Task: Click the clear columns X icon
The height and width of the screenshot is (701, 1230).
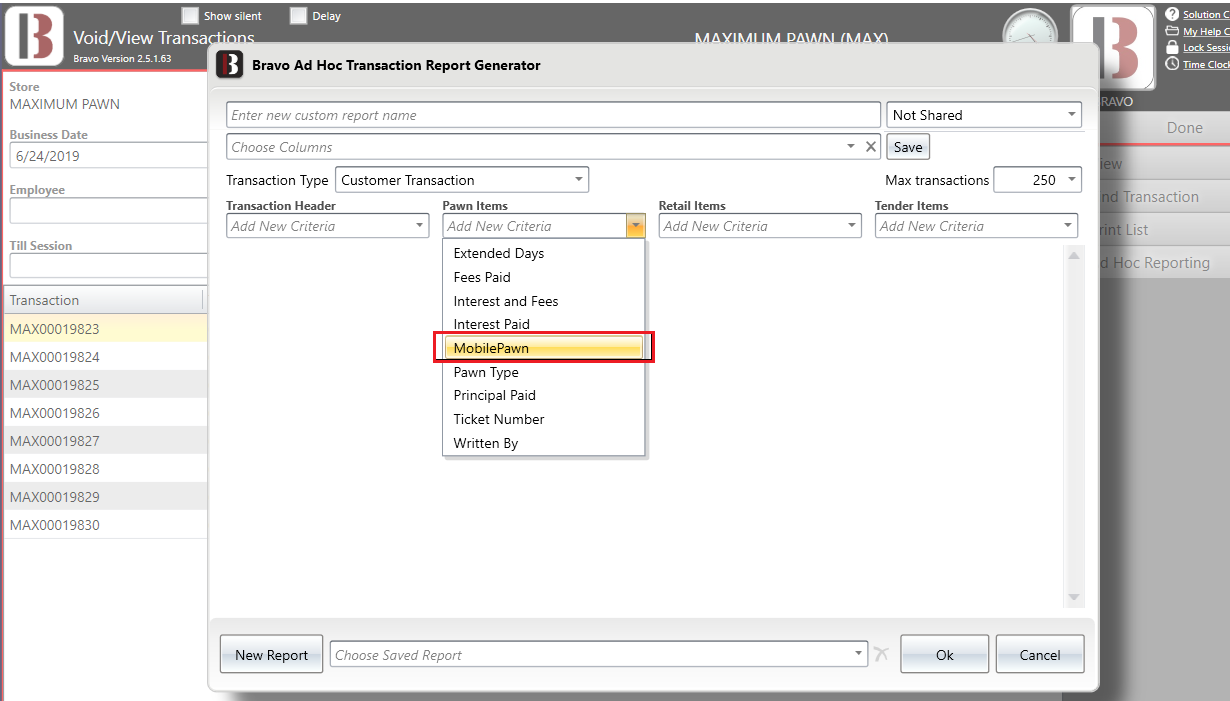Action: (x=871, y=147)
